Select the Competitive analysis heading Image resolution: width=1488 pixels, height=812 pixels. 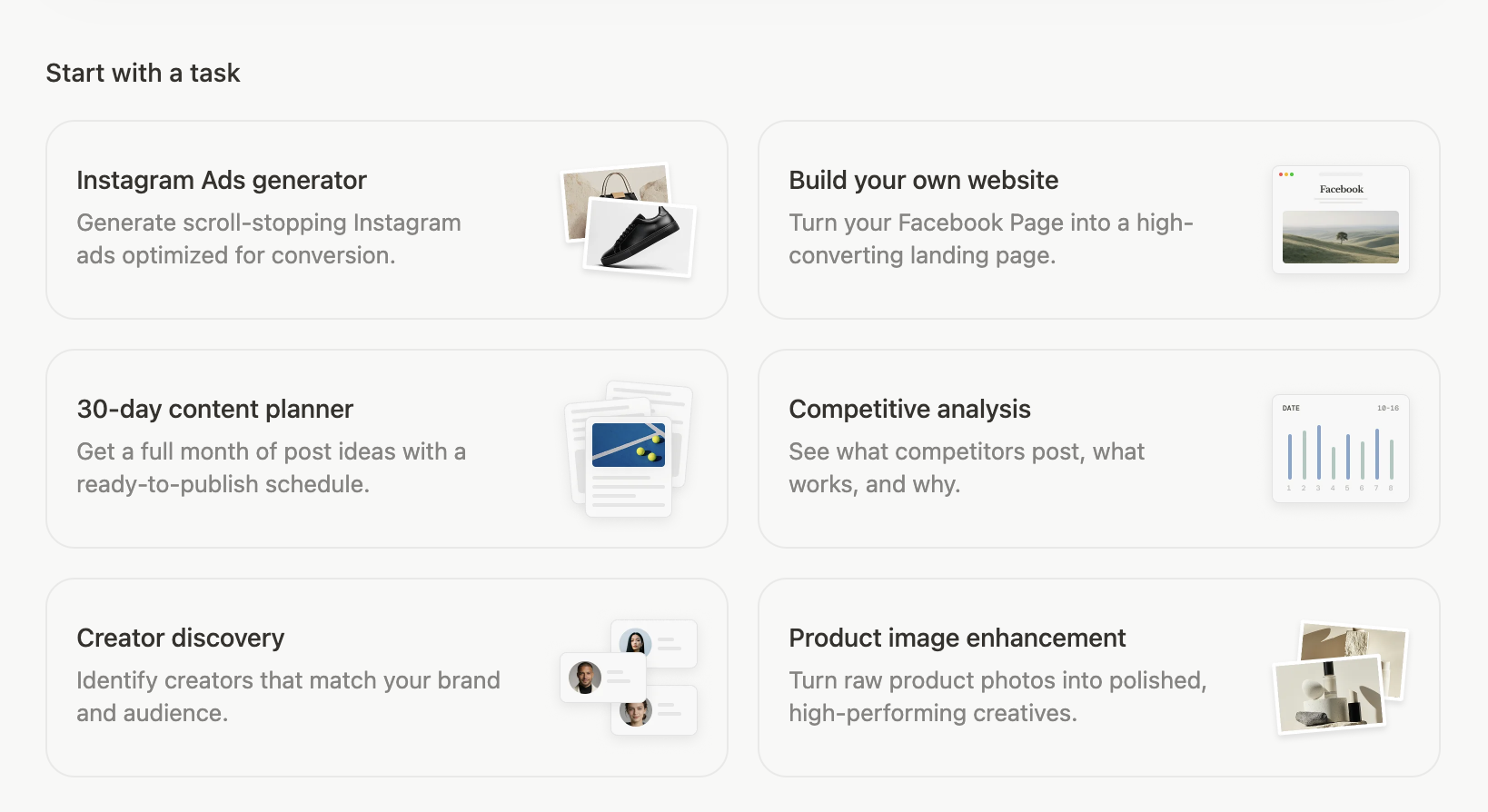pyautogui.click(x=909, y=409)
